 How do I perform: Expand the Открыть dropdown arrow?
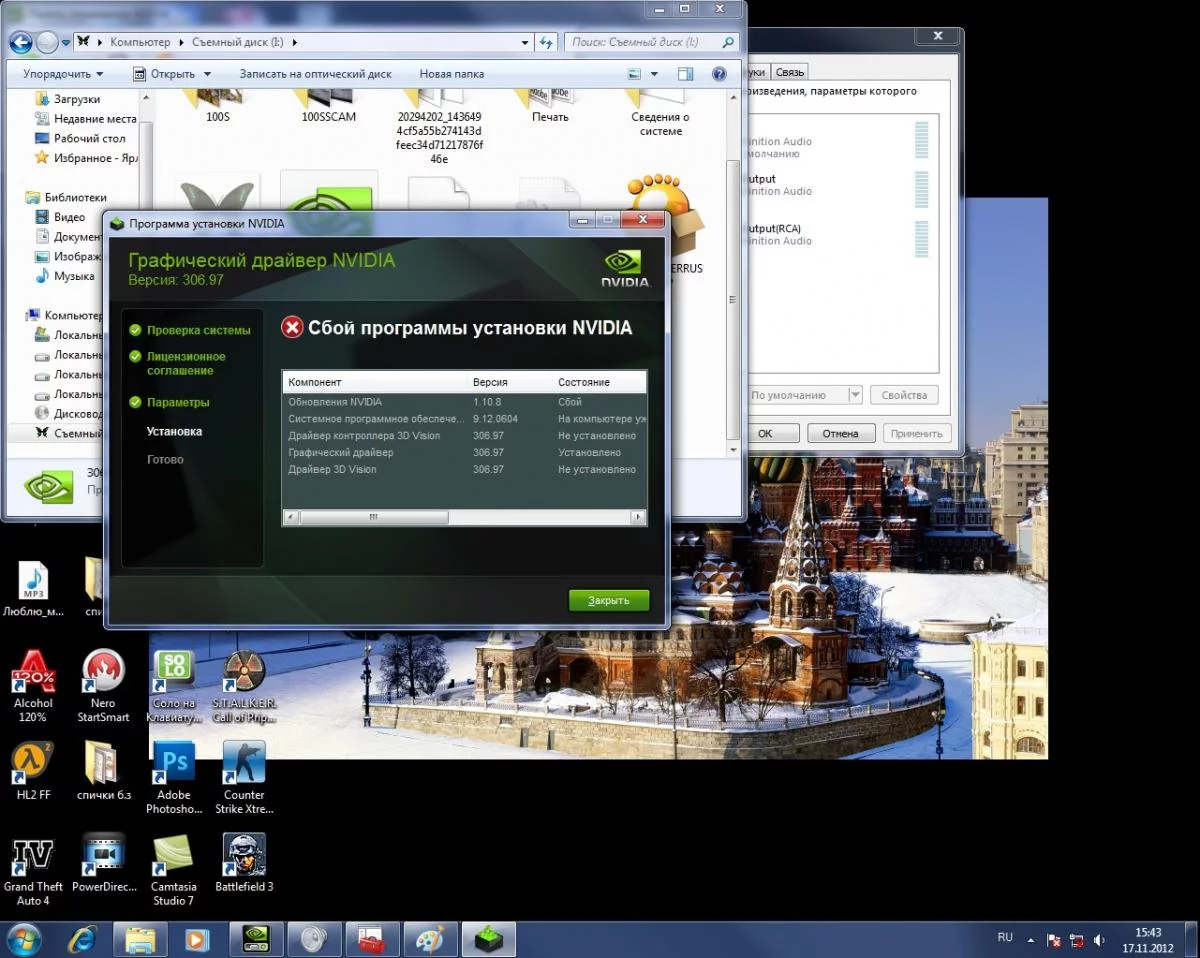pos(207,74)
